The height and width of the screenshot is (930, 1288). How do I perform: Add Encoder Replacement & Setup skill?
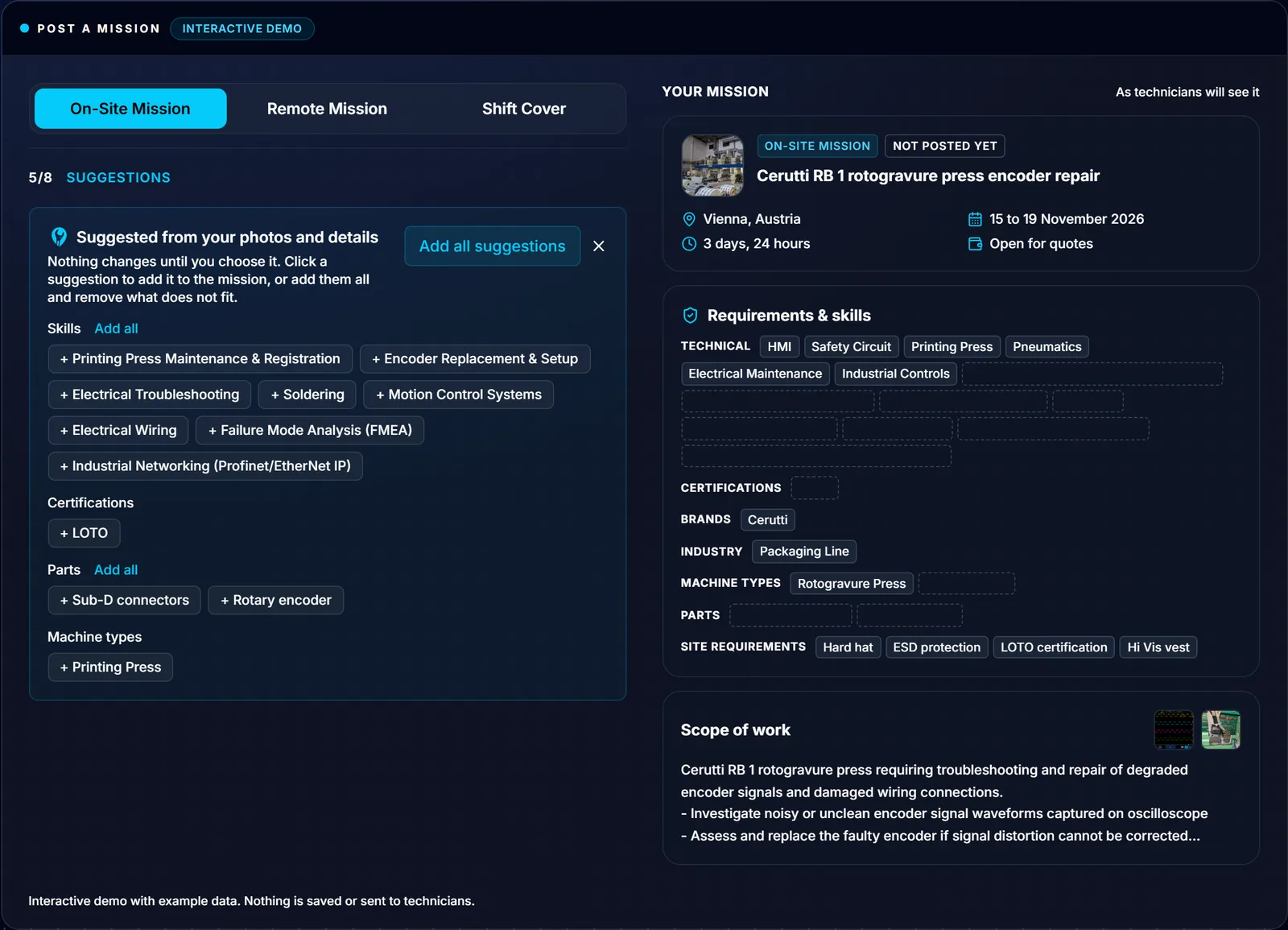pos(475,359)
